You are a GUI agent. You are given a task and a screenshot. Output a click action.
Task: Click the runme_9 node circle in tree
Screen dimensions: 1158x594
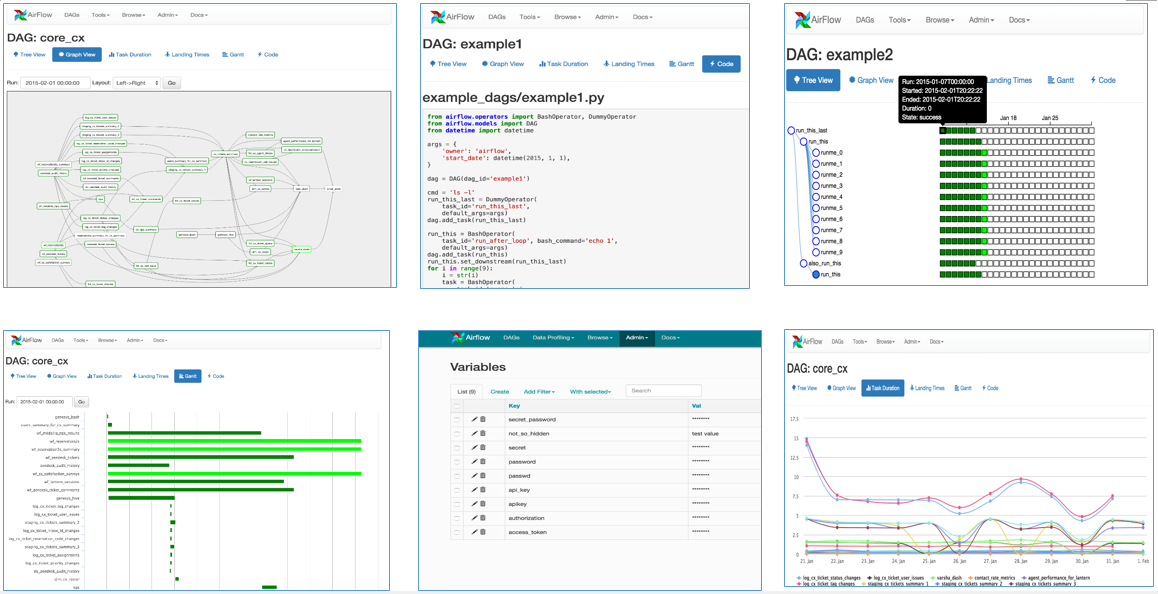[x=816, y=253]
